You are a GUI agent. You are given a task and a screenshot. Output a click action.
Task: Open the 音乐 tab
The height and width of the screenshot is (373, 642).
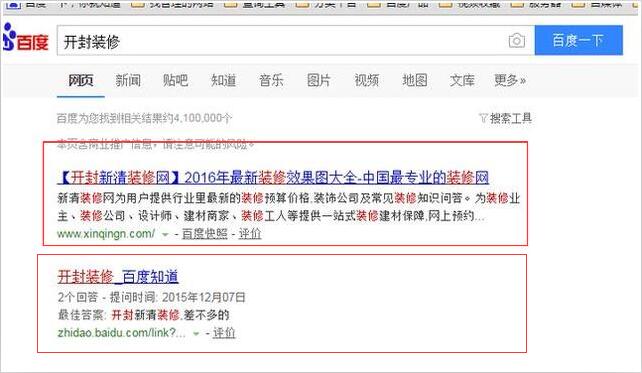[271, 80]
